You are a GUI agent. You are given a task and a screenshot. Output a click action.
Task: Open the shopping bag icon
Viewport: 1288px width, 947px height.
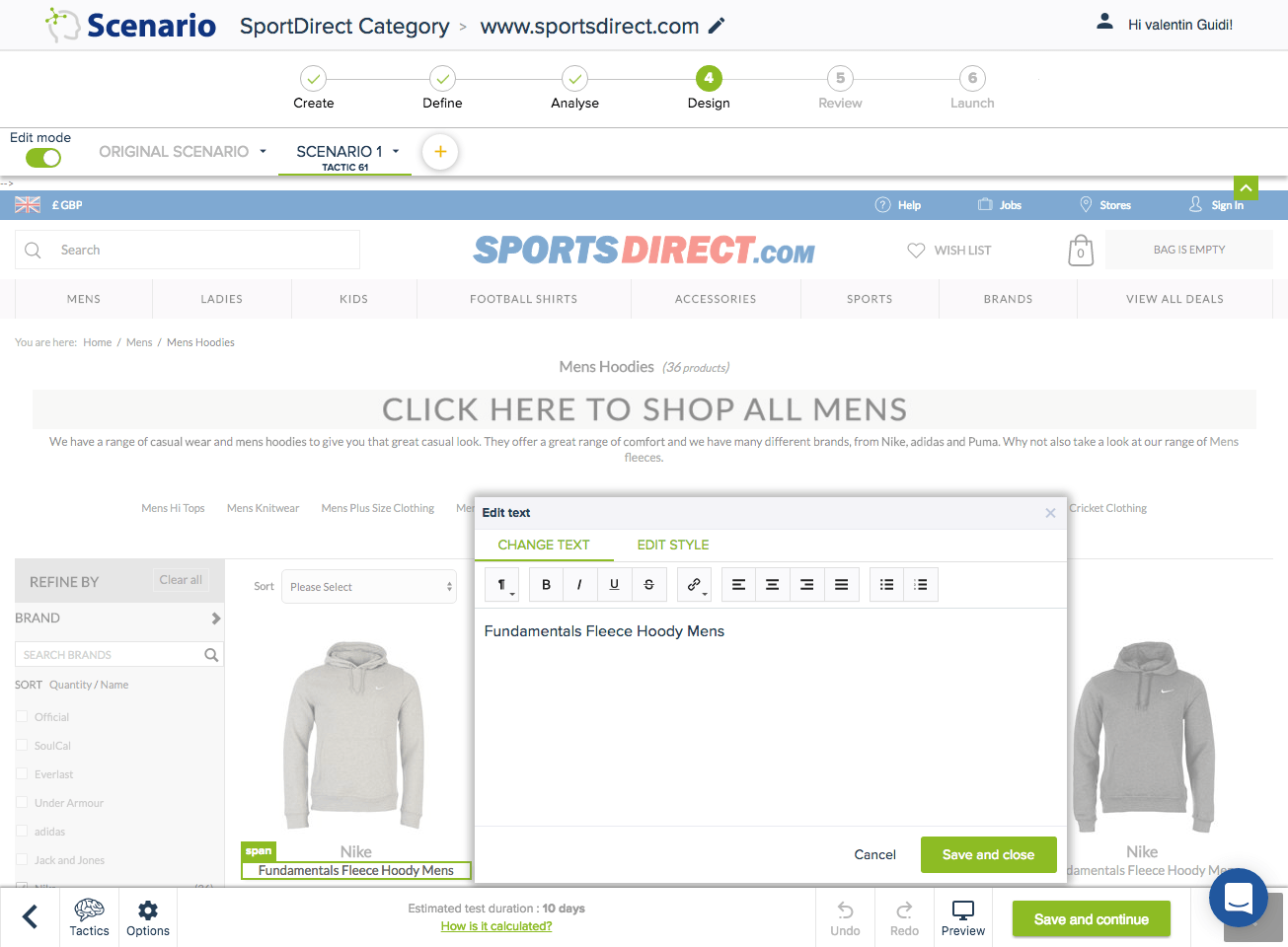coord(1081,251)
